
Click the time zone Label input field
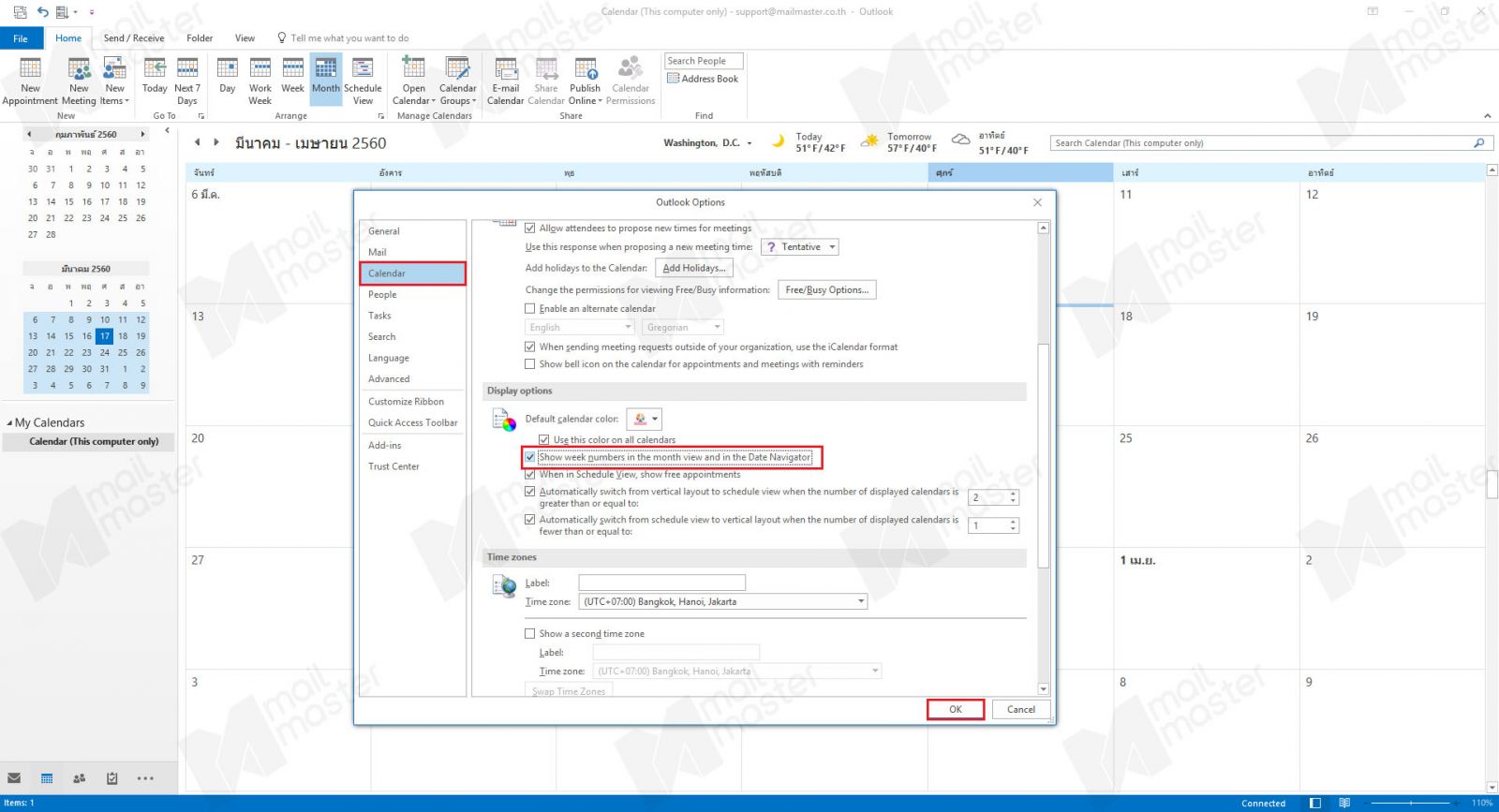tap(661, 583)
